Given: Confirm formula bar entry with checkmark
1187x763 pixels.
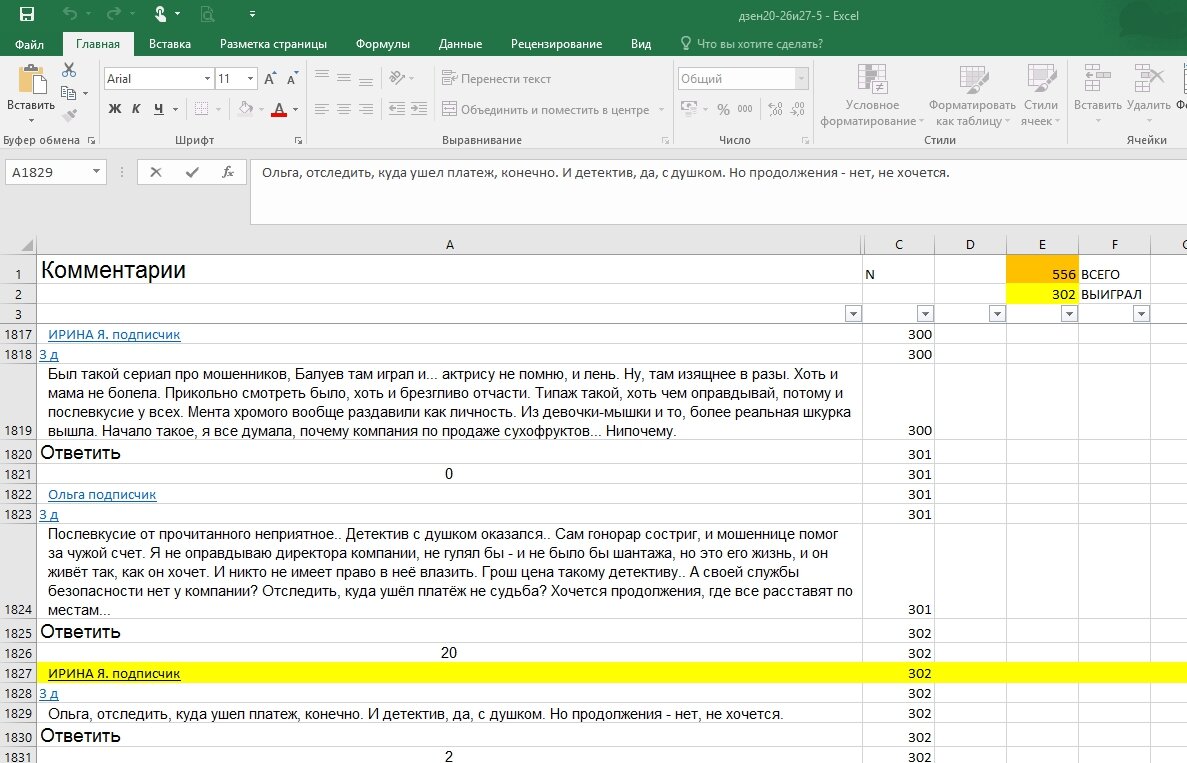Looking at the screenshot, I should pyautogui.click(x=192, y=172).
